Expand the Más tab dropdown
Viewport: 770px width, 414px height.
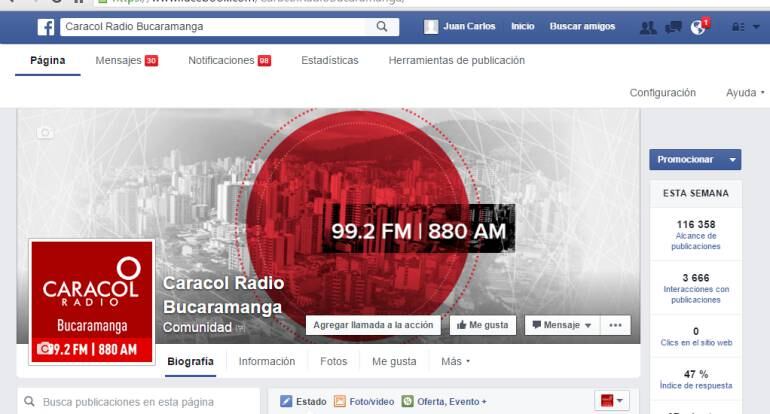pyautogui.click(x=455, y=361)
